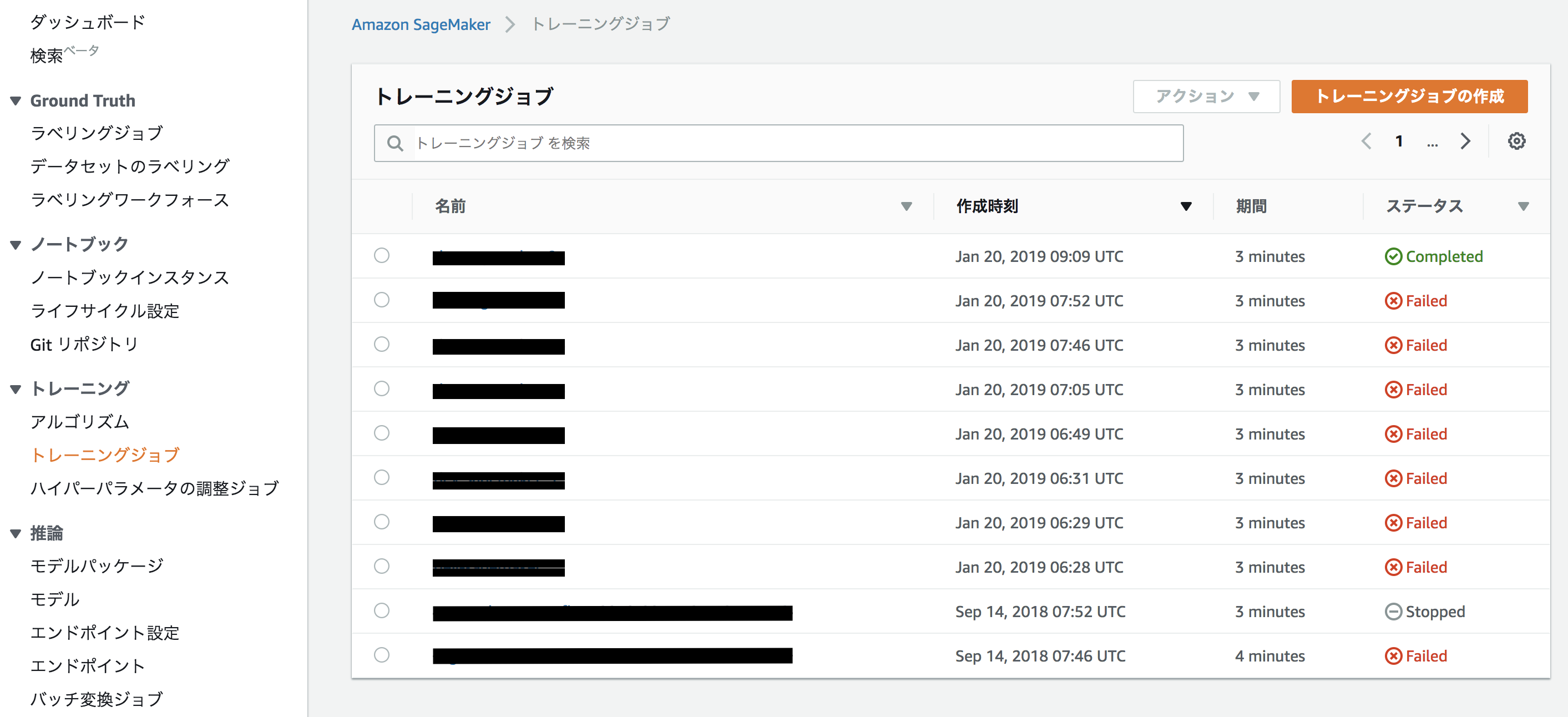Sort by 作成時刻 column arrow

[x=1186, y=206]
